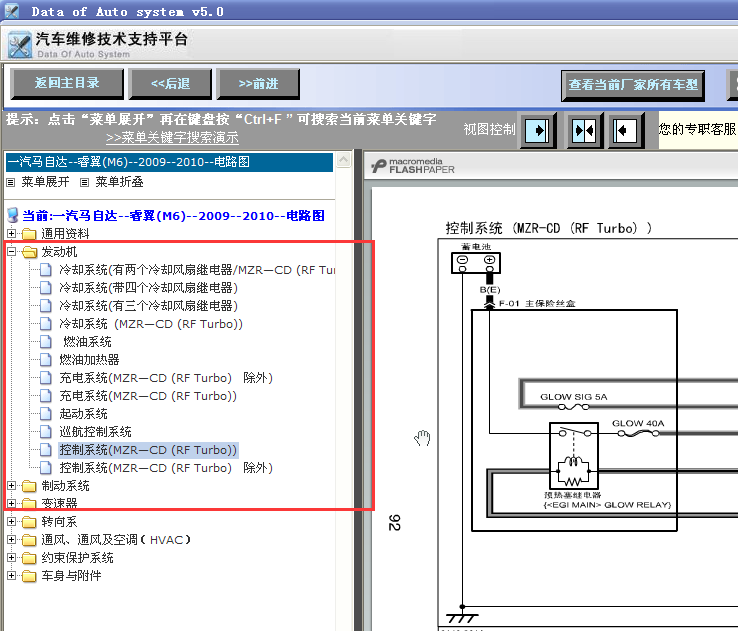
Task: Expand the HVAC 通风及空调 folder
Action: point(12,539)
